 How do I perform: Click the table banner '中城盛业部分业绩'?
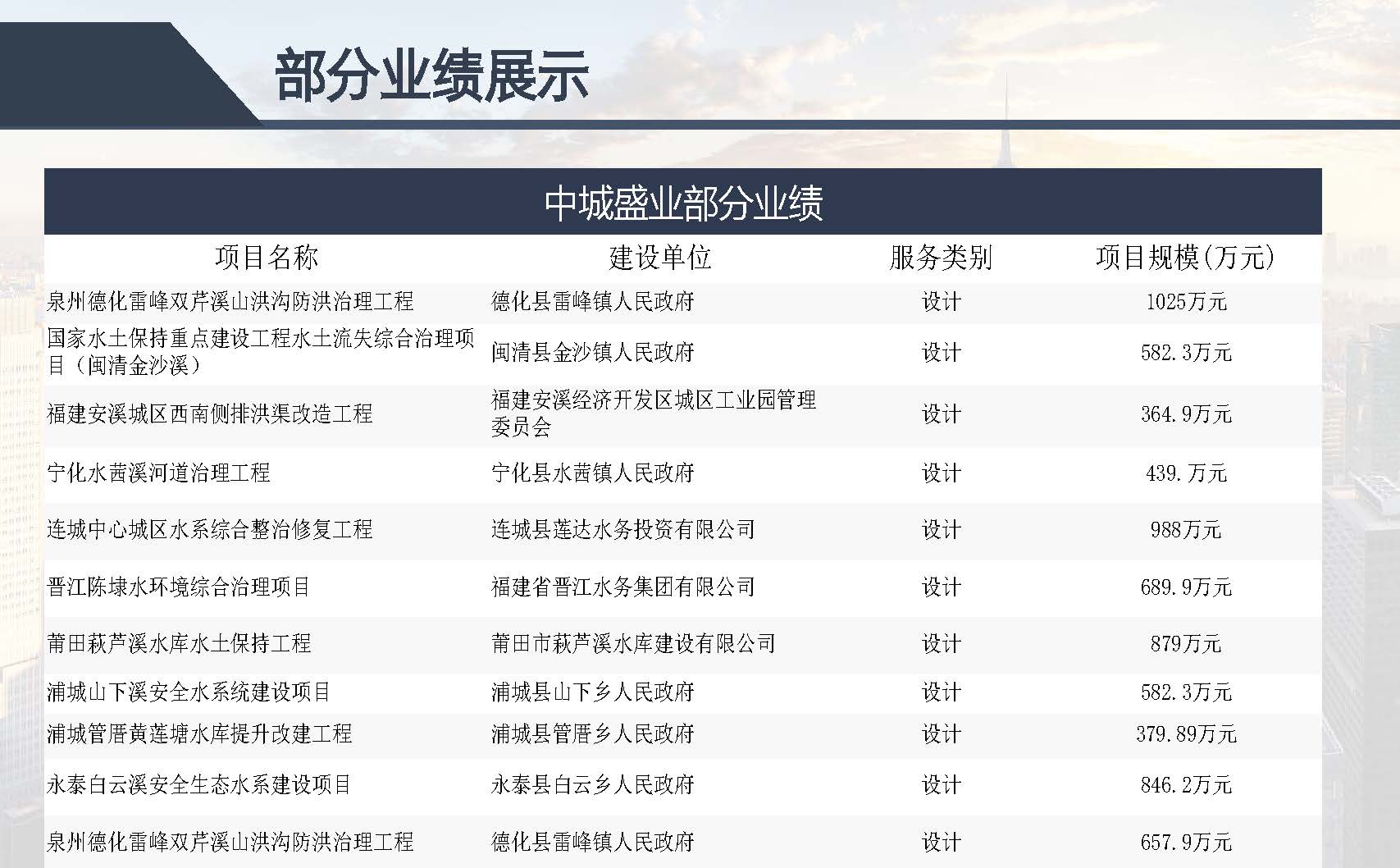(x=683, y=203)
